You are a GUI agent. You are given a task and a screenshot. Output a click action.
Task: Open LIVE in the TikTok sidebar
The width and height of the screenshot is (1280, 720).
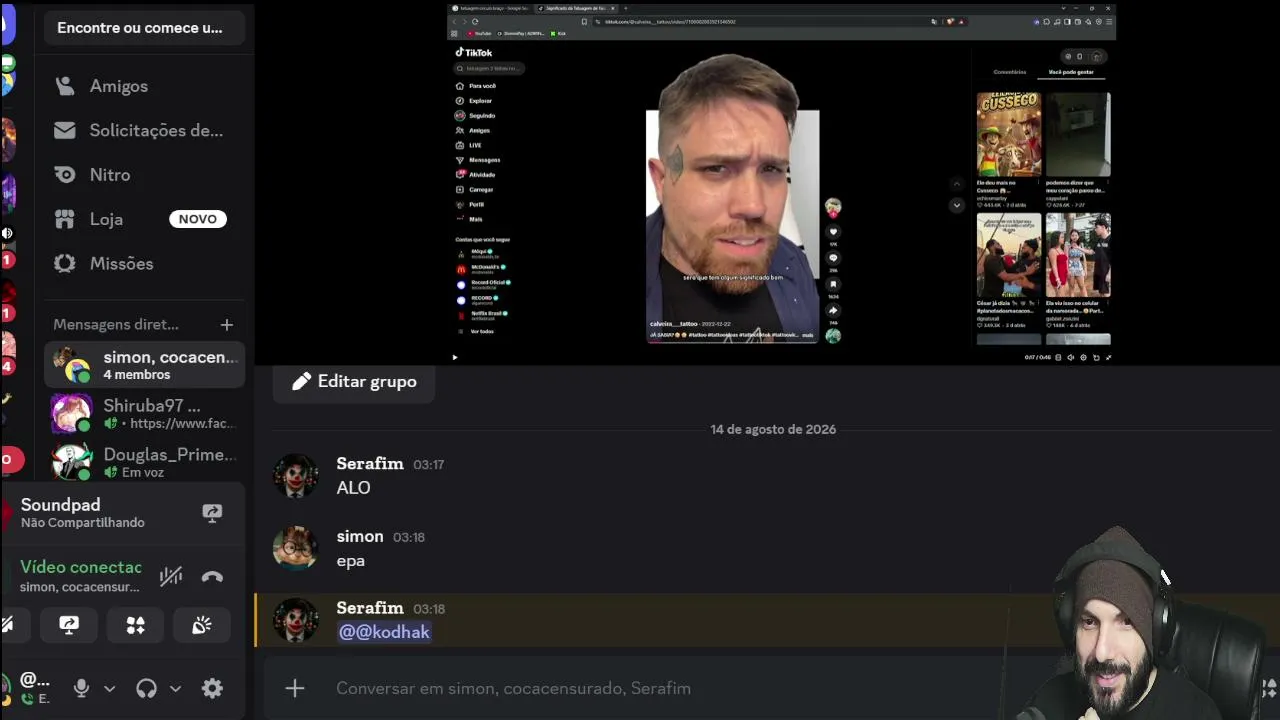click(x=469, y=145)
